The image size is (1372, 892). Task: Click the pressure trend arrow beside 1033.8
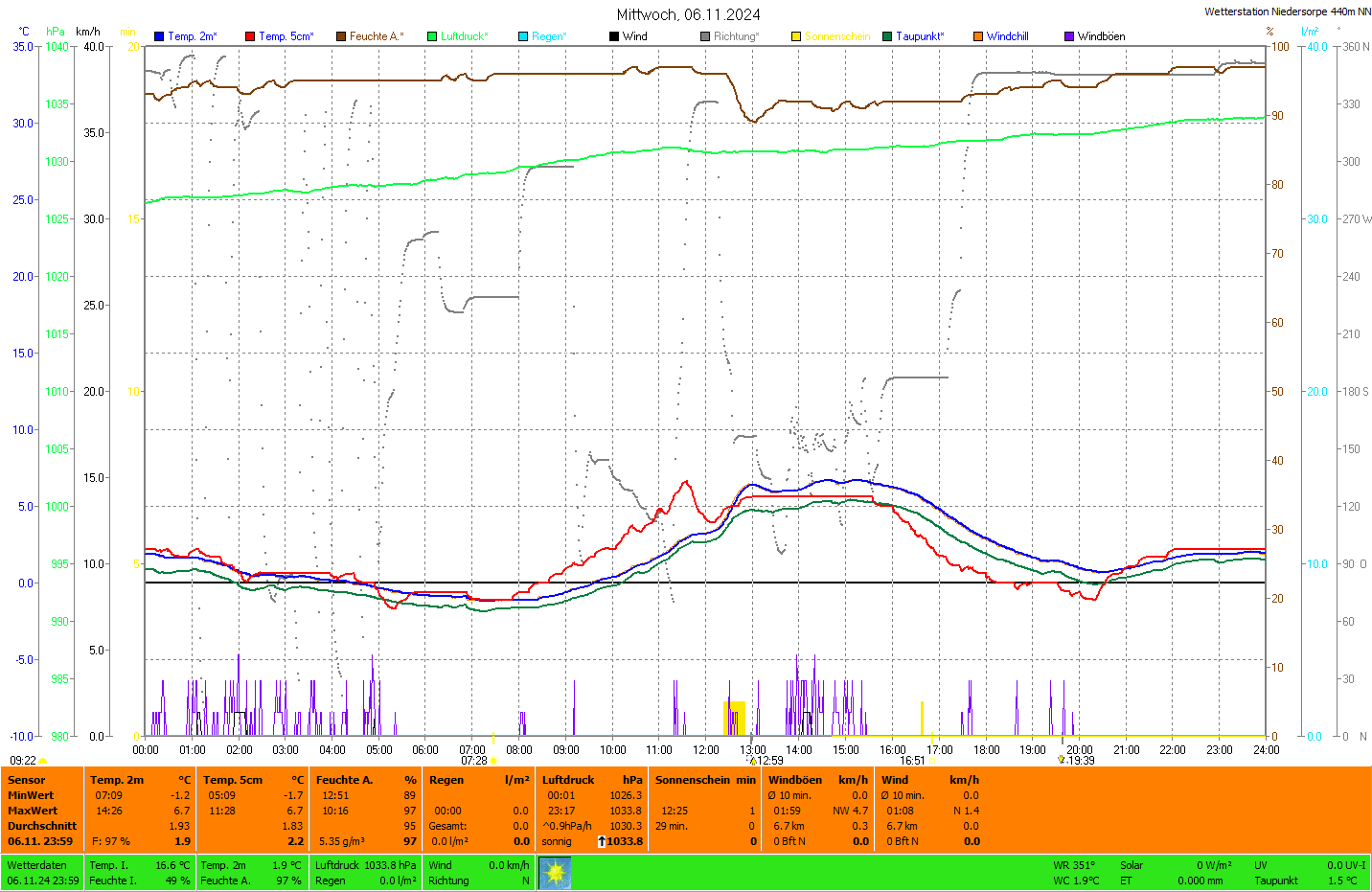602,841
